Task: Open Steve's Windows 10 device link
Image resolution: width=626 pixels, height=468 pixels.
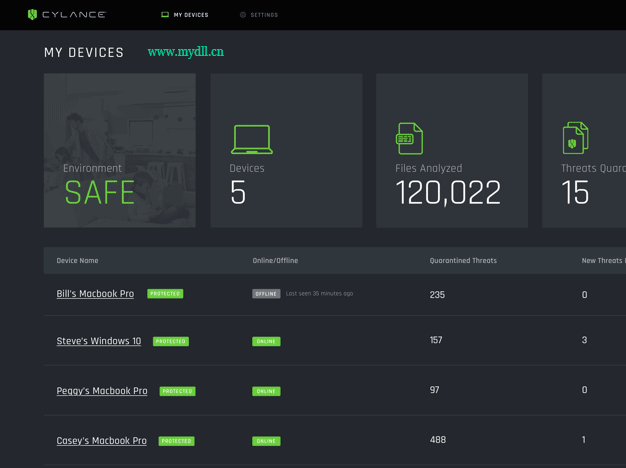Action: [x=99, y=341]
